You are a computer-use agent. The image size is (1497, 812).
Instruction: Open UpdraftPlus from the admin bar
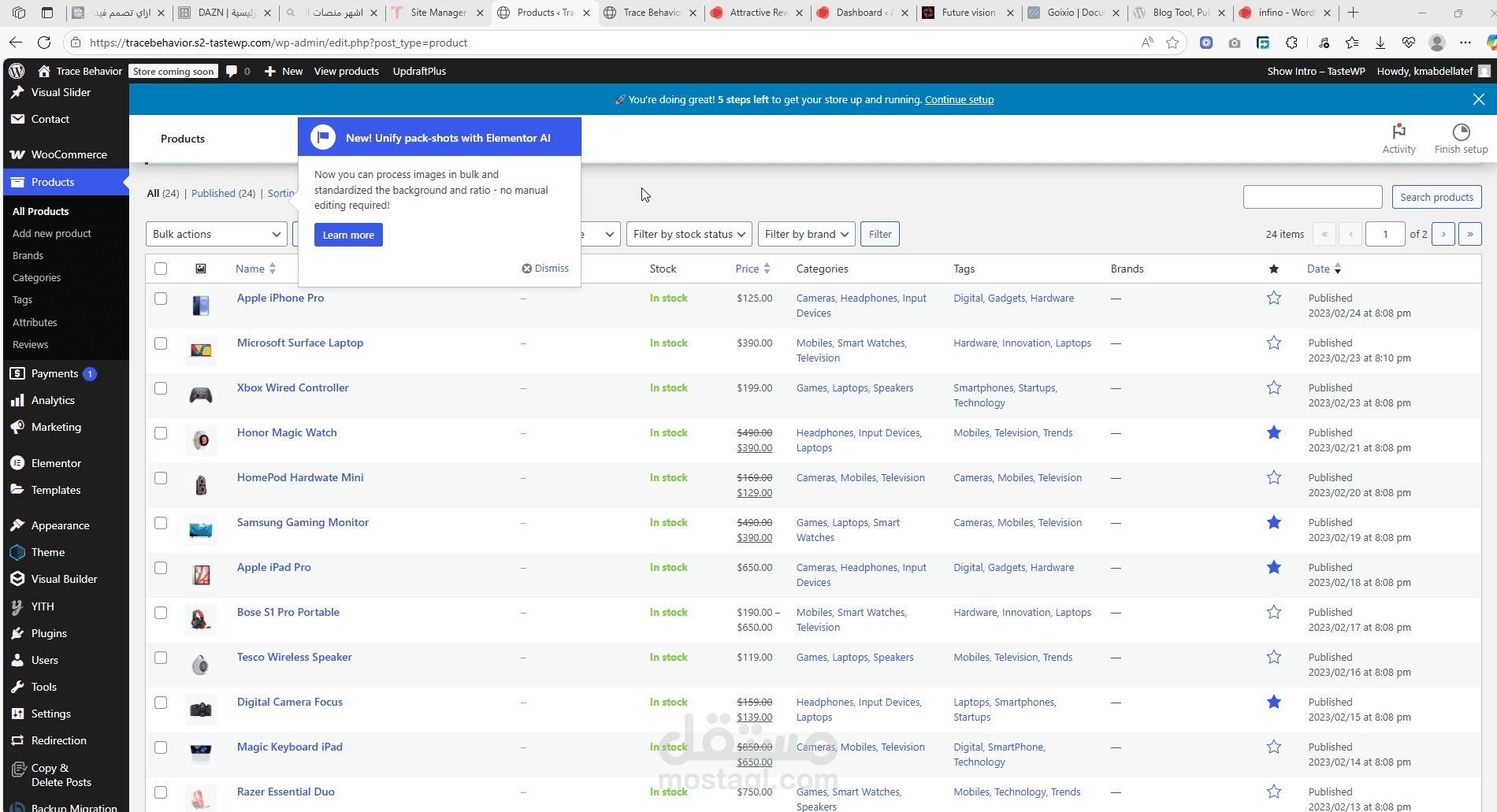coord(419,71)
